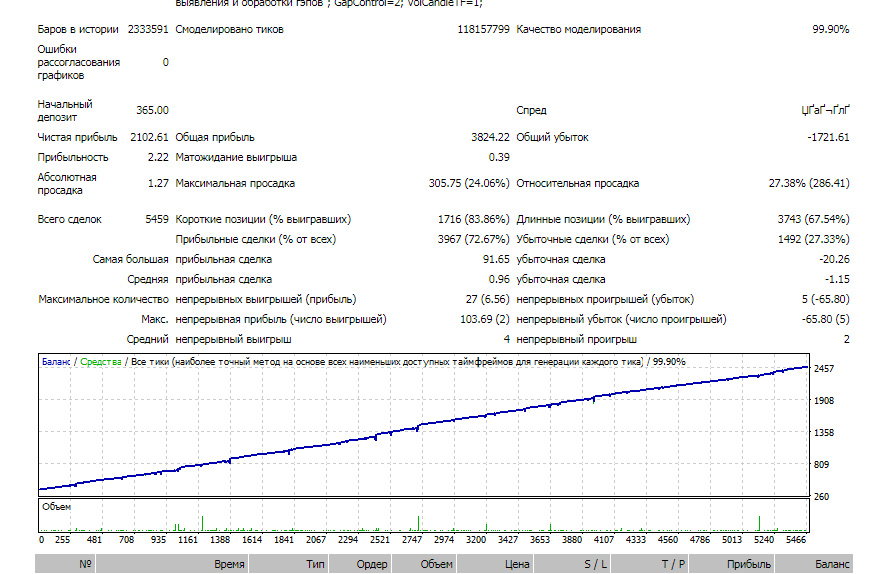
Task: Click the Относительная просадка label
Action: click(x=577, y=183)
